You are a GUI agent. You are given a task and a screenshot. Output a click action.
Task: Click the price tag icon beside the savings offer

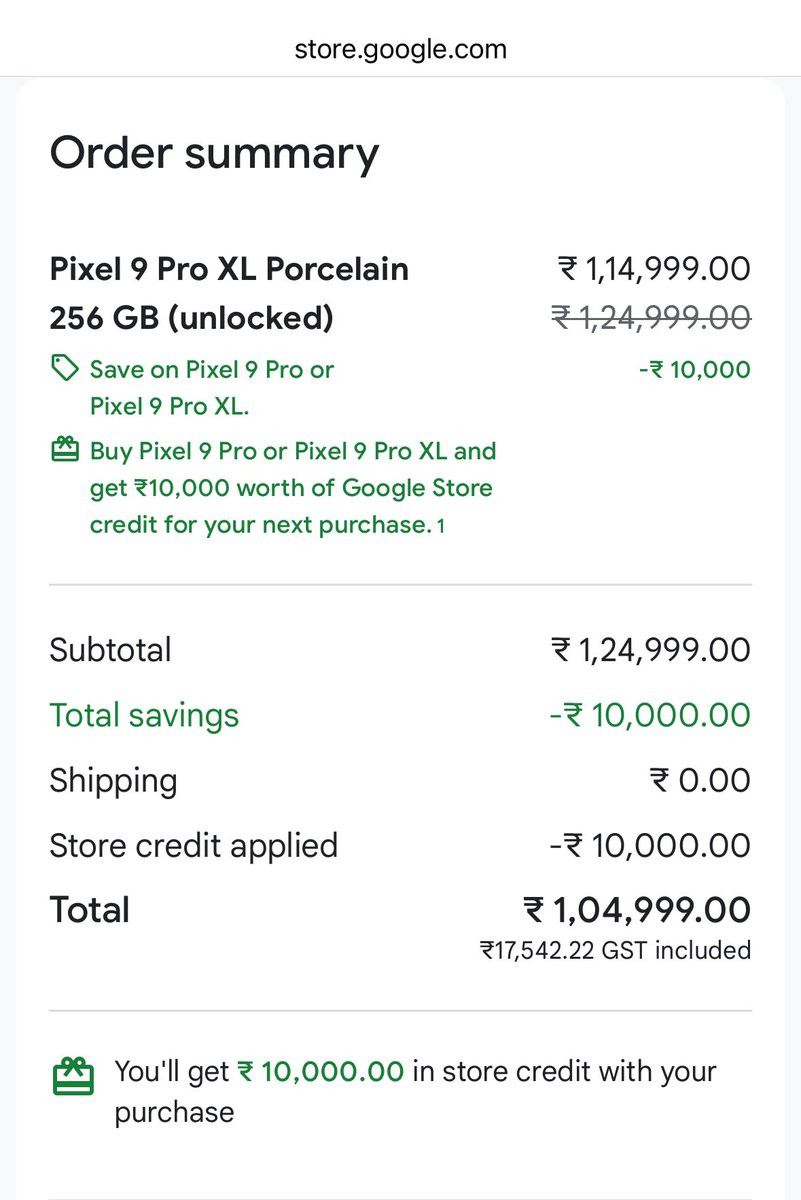[65, 369]
